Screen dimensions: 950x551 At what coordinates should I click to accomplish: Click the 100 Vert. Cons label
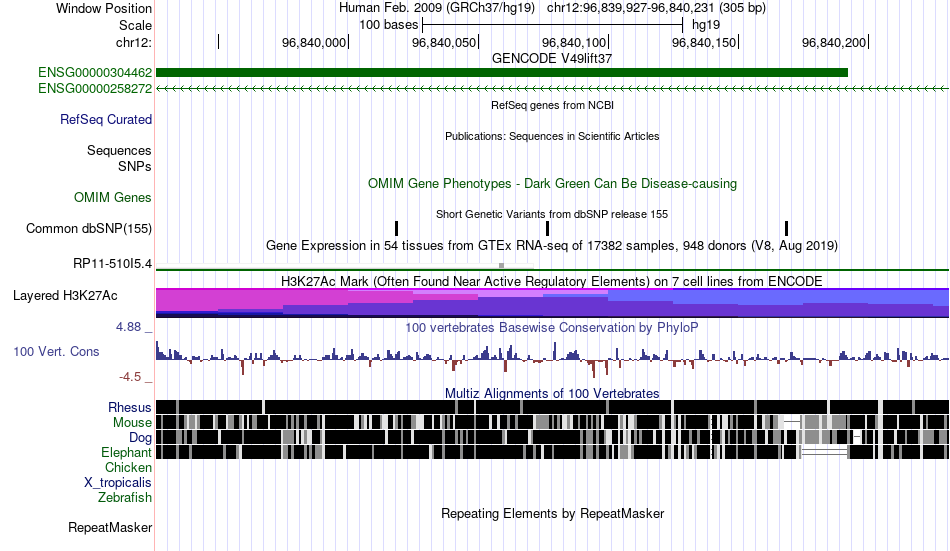(56, 352)
